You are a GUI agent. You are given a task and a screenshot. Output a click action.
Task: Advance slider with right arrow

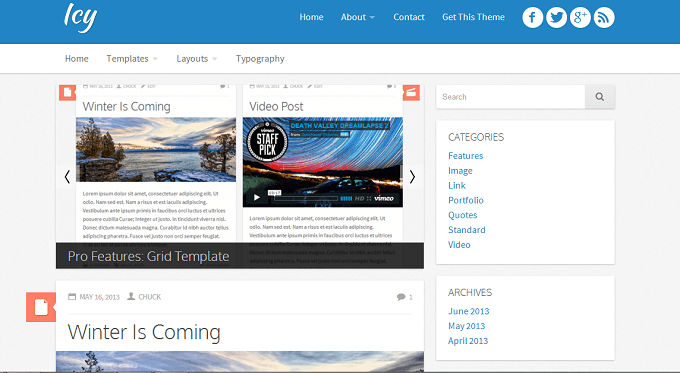pos(412,177)
